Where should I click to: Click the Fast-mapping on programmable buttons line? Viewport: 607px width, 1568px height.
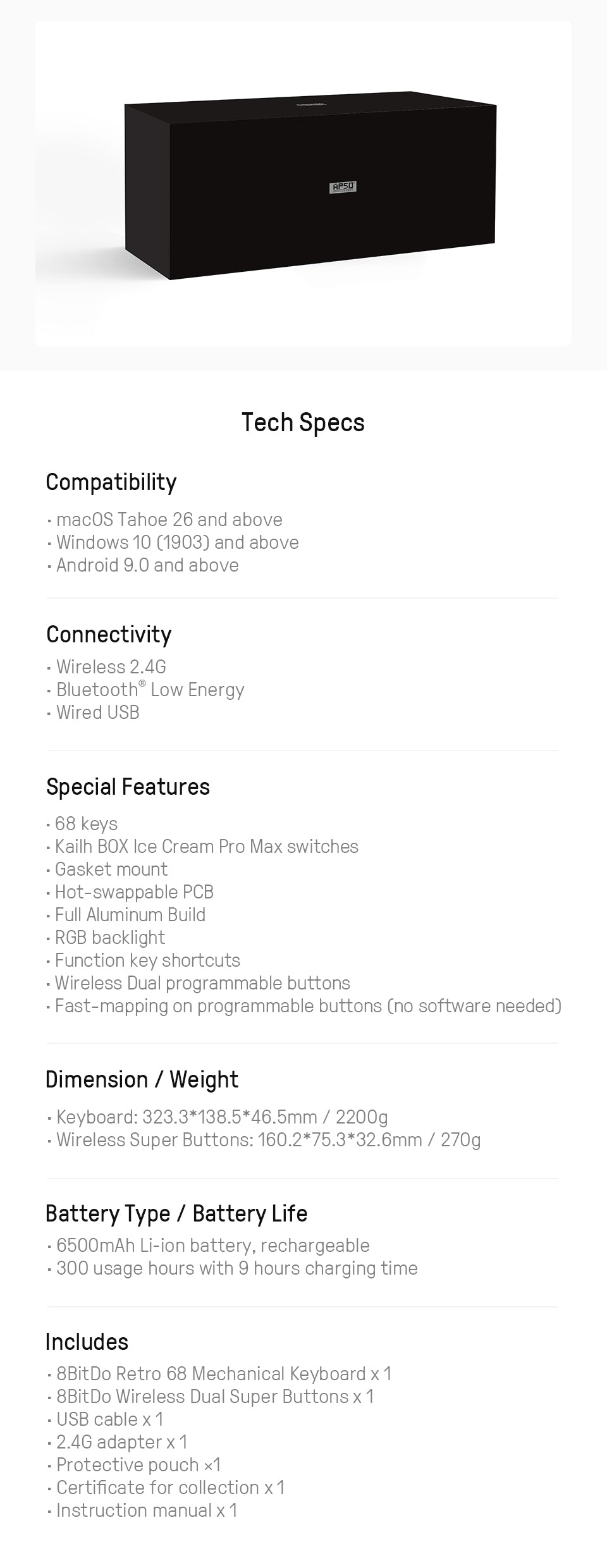pyautogui.click(x=307, y=1006)
